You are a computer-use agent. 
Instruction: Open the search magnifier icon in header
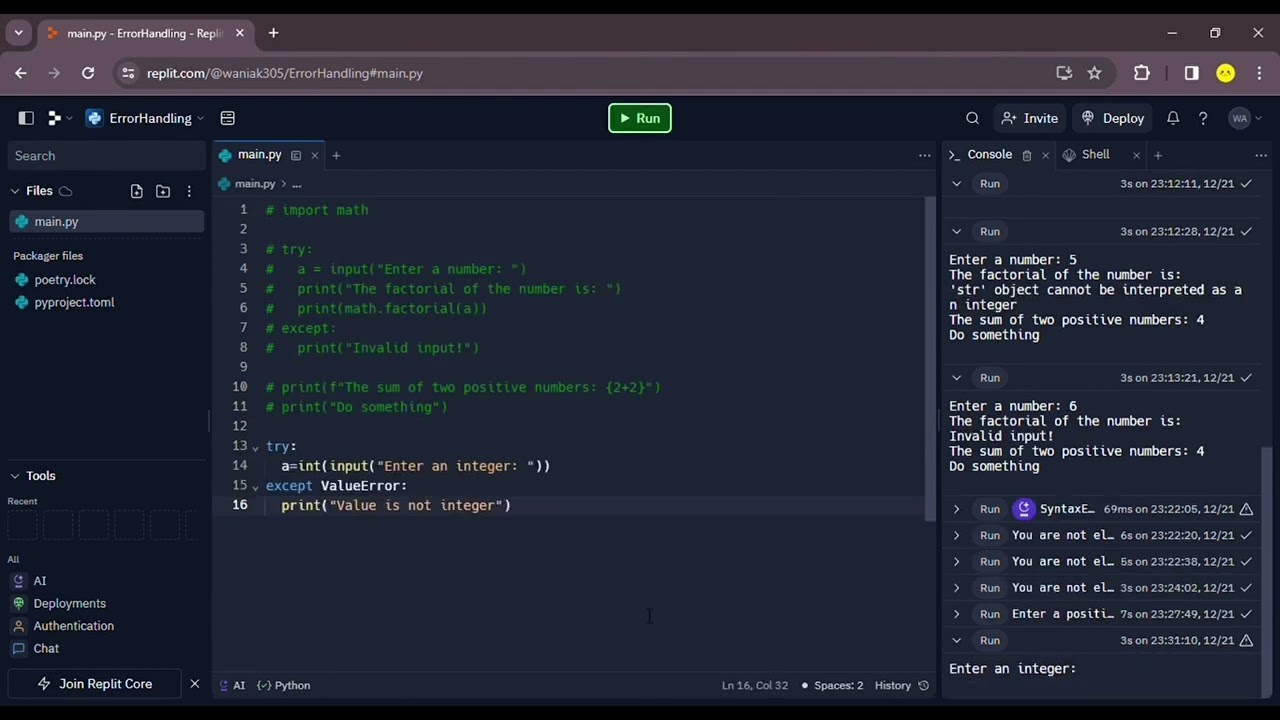972,118
